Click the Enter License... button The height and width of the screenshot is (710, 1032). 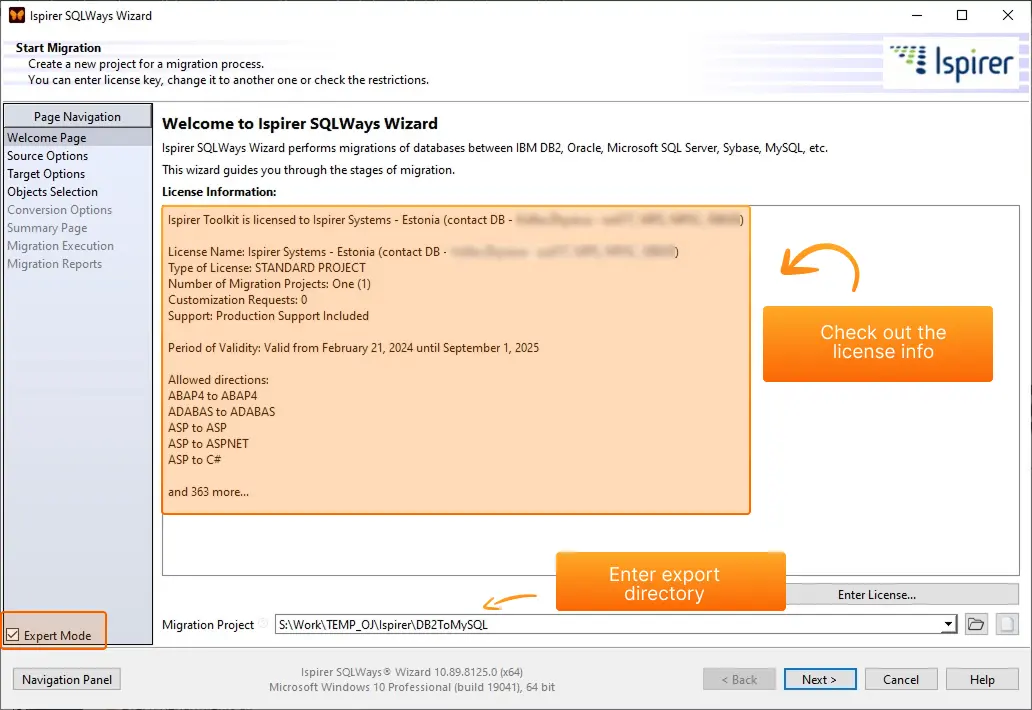tap(902, 594)
